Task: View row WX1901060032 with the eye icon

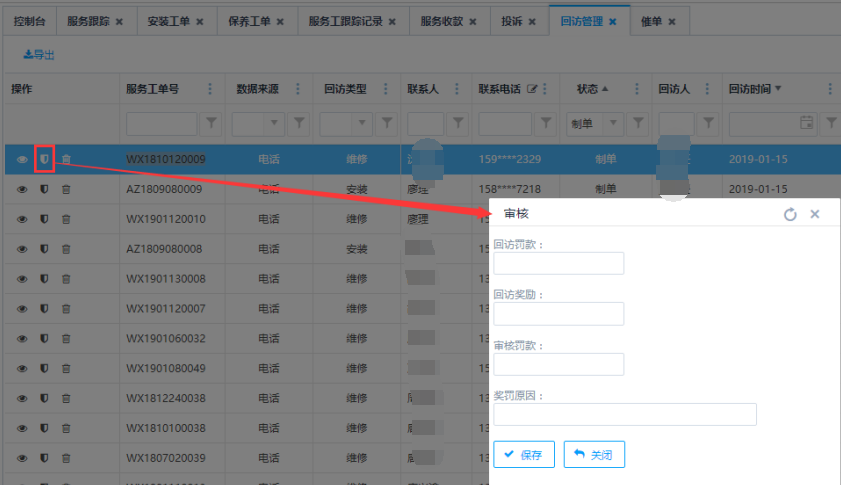Action: click(22, 339)
